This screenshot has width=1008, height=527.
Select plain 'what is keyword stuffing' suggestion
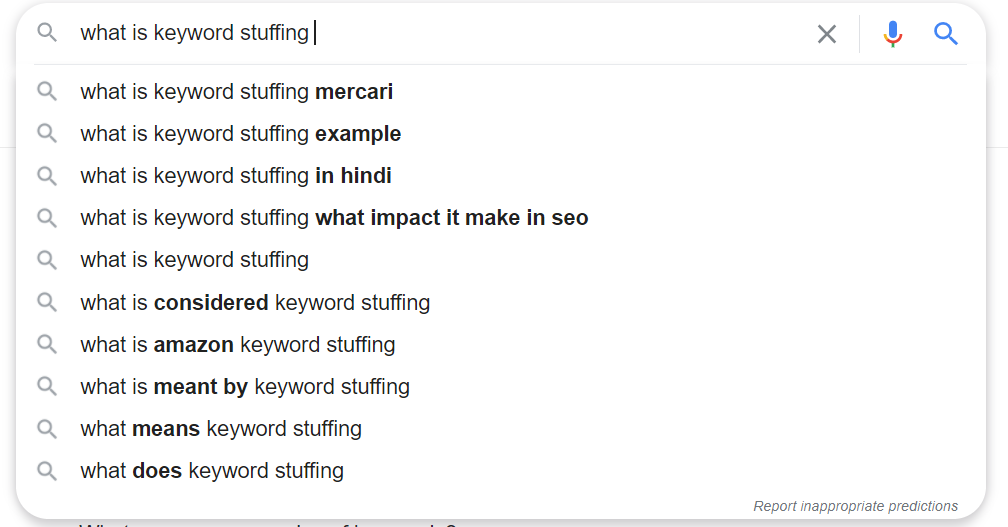coord(500,260)
